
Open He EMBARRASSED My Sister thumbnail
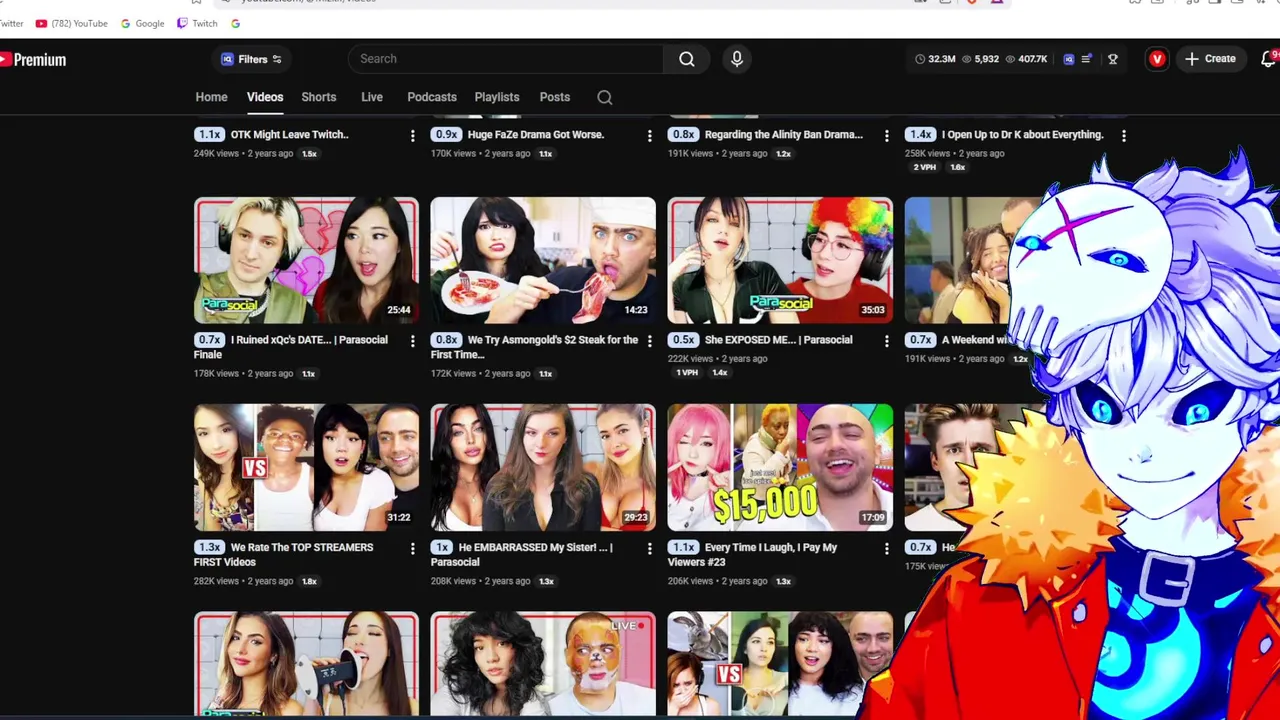point(543,467)
